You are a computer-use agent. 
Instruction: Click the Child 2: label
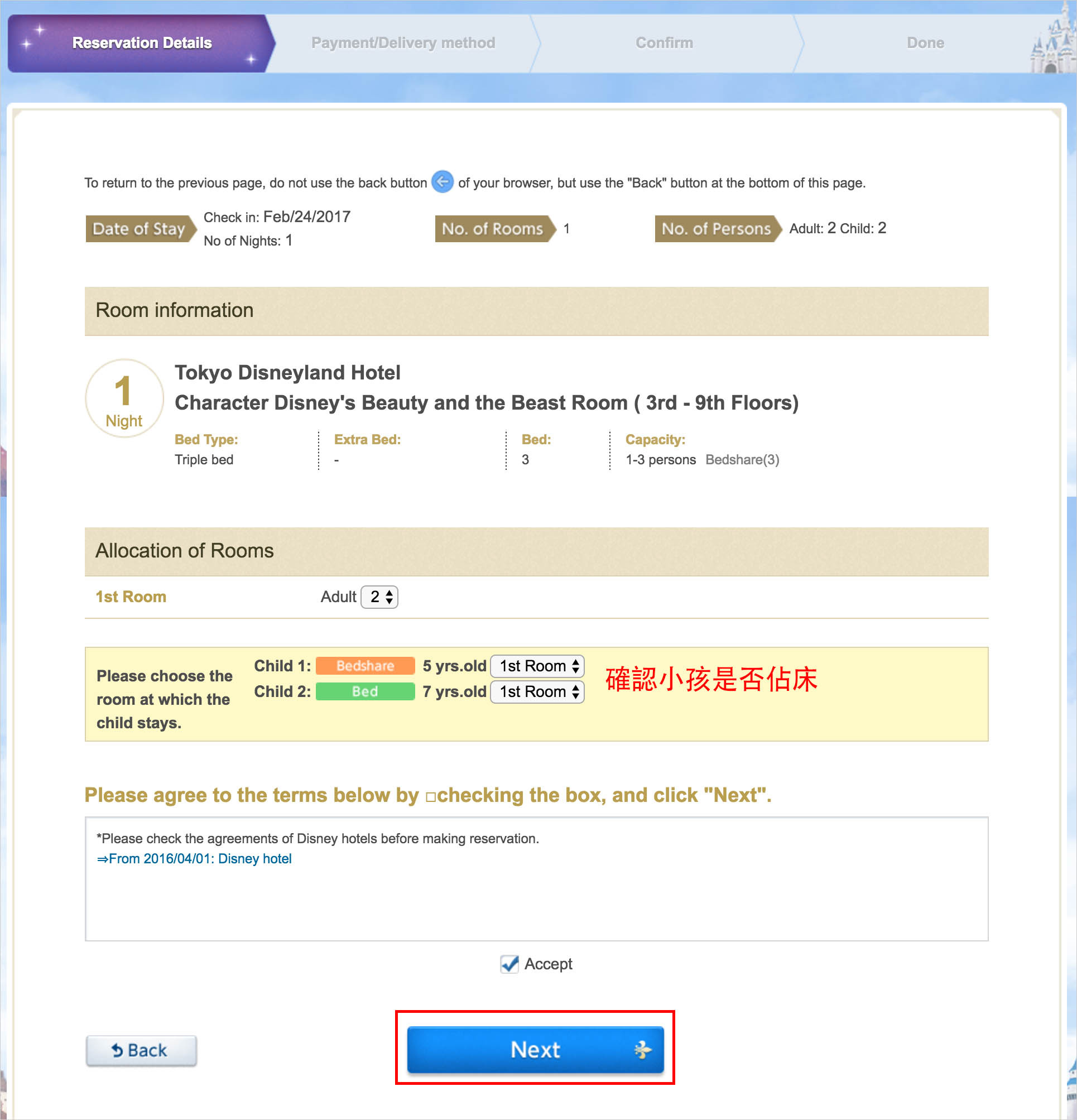point(282,691)
